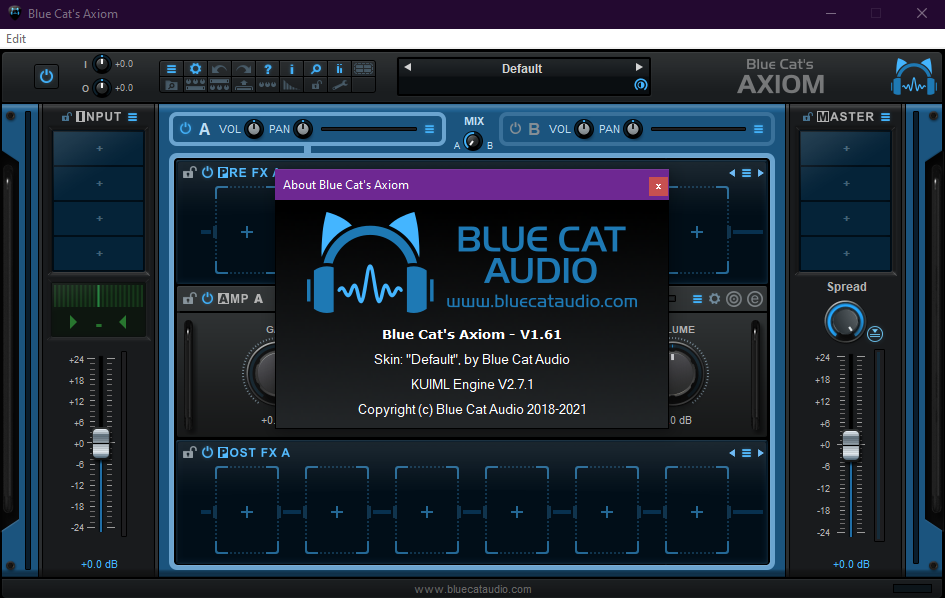
Task: Click the Default preset name
Action: [x=522, y=69]
